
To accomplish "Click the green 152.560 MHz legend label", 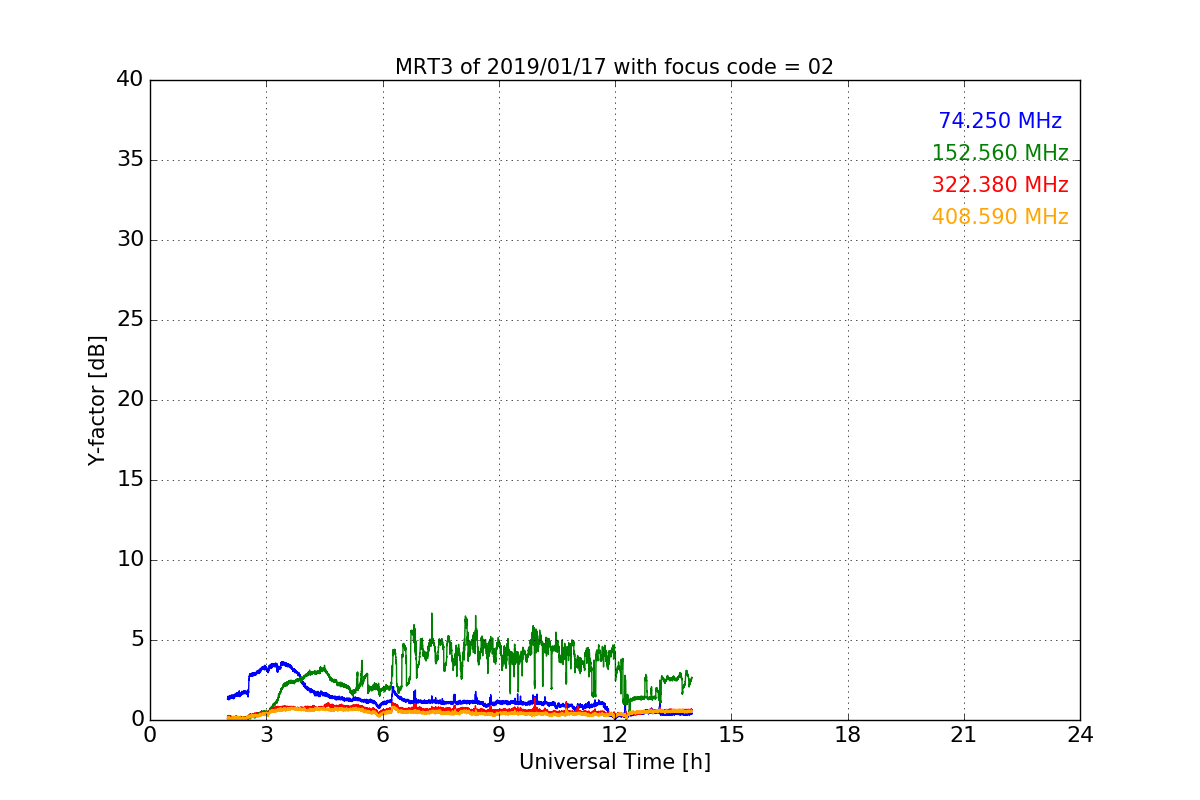I will (x=1000, y=153).
